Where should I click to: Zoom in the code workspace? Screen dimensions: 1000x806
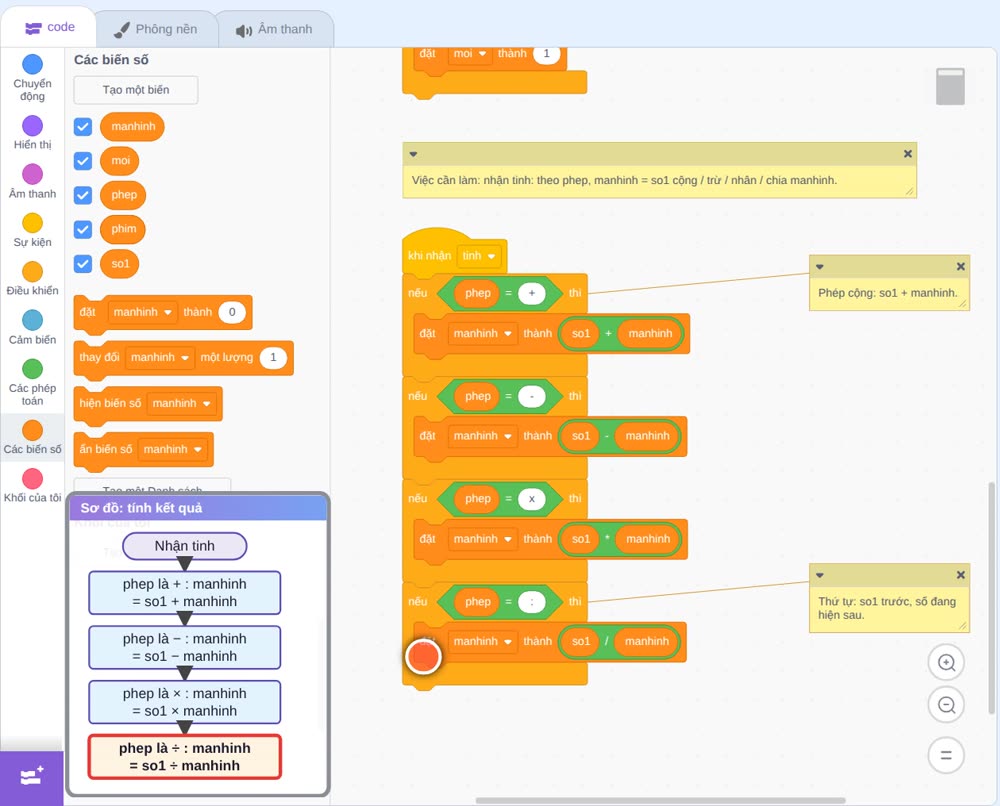[946, 663]
